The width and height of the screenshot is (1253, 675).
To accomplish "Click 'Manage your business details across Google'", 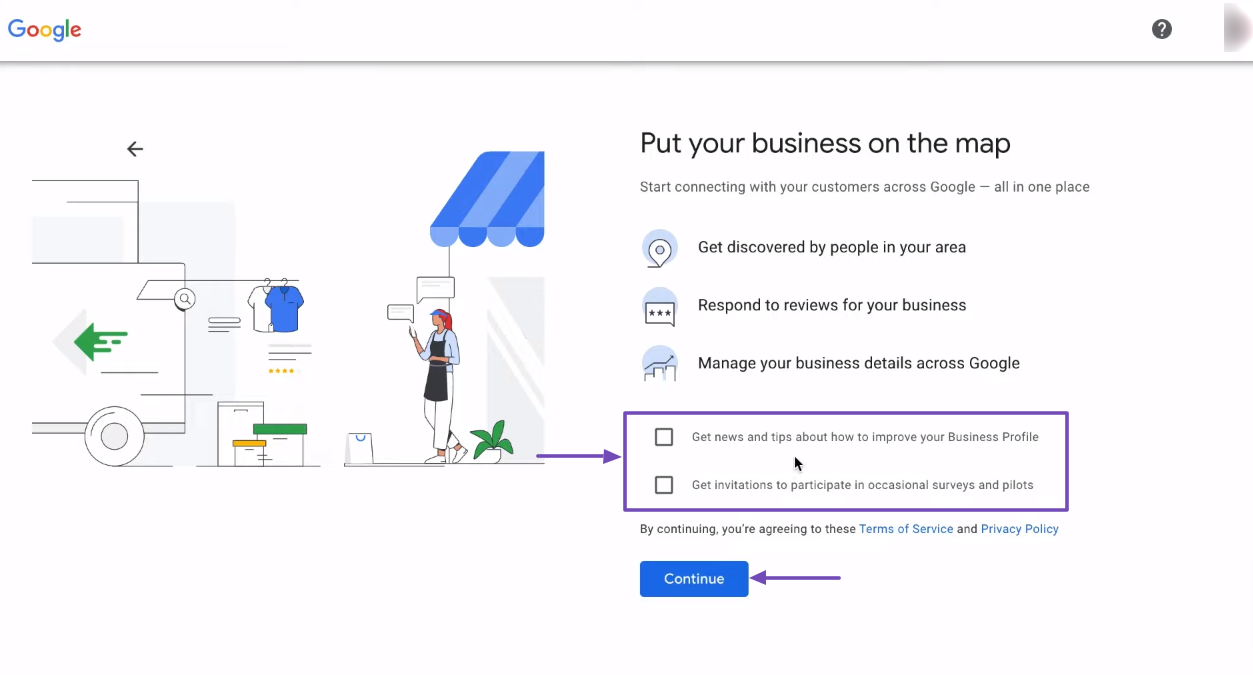I will click(859, 363).
